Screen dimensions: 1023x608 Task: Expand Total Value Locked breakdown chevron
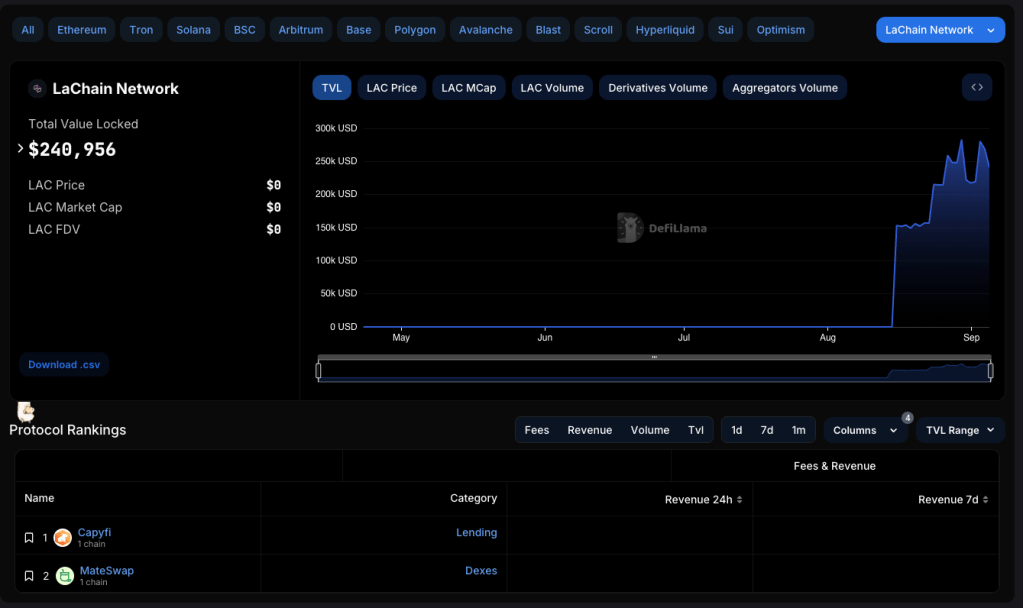coord(20,149)
